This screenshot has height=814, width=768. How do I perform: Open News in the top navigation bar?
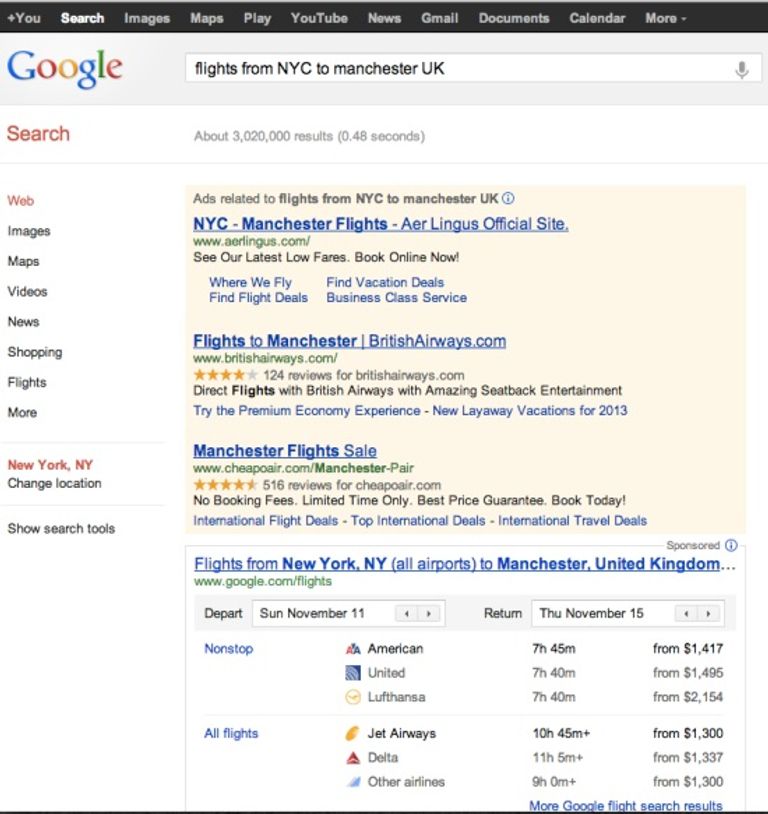[x=384, y=18]
